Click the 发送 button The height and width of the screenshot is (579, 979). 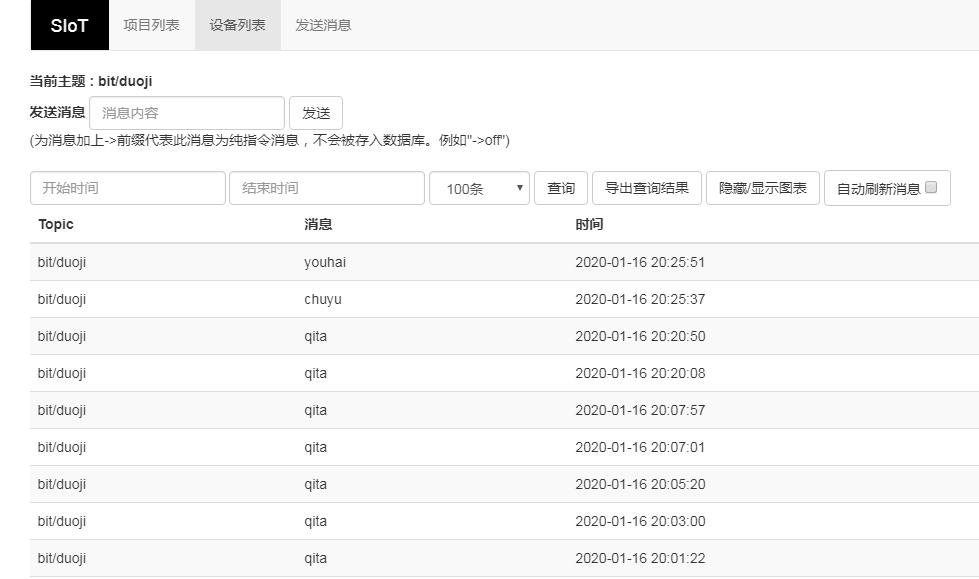[x=316, y=113]
